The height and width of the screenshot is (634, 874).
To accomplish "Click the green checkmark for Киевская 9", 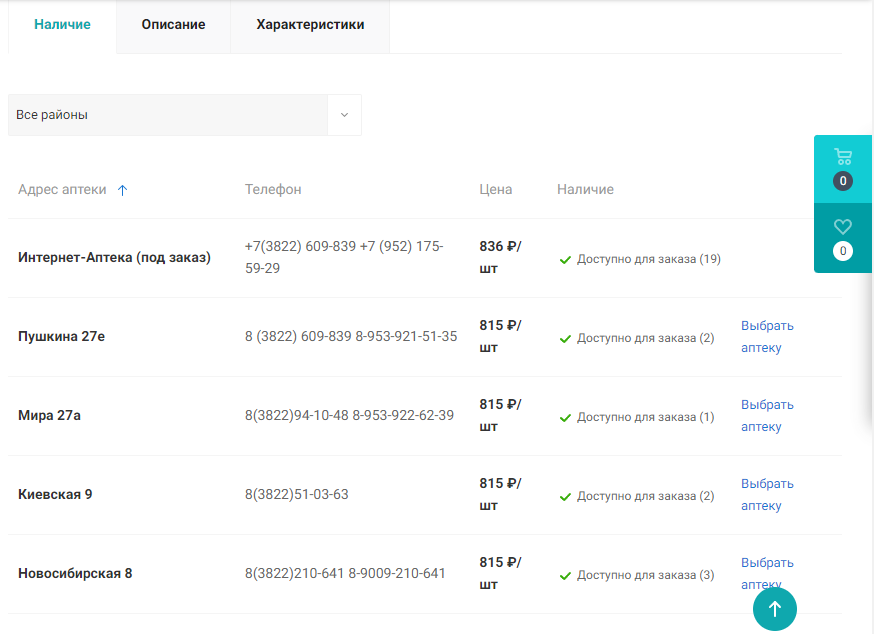I will (x=565, y=497).
